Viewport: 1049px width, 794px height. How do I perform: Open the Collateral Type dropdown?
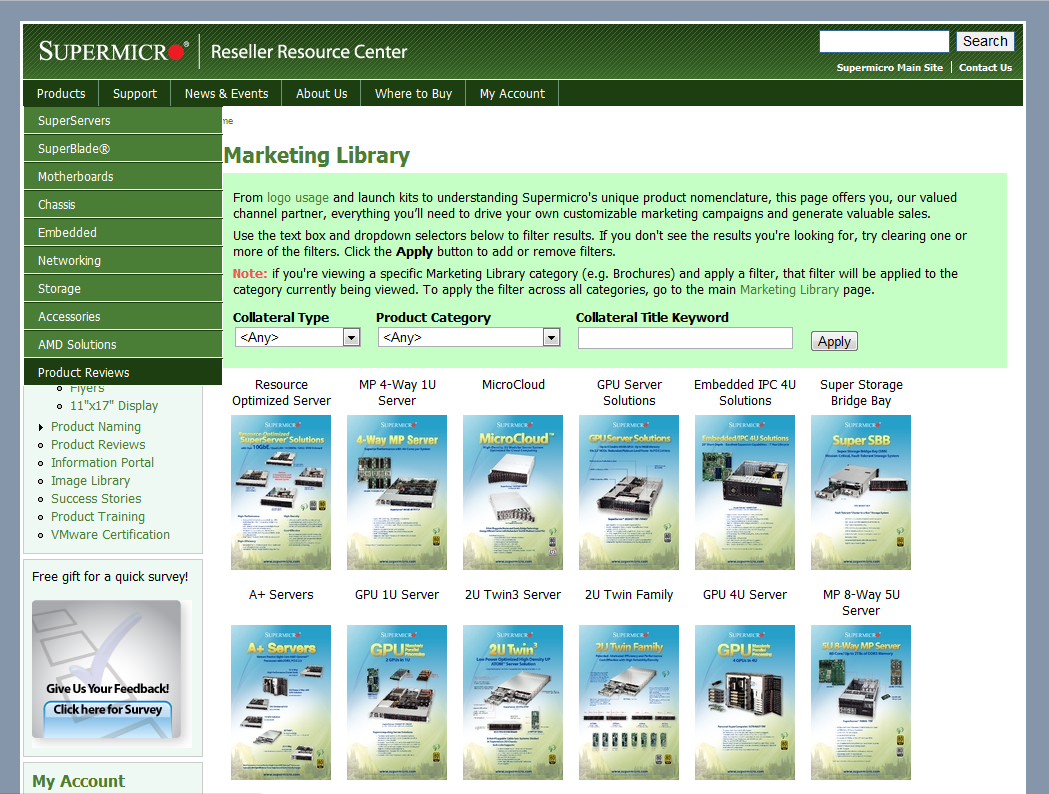[x=298, y=338]
